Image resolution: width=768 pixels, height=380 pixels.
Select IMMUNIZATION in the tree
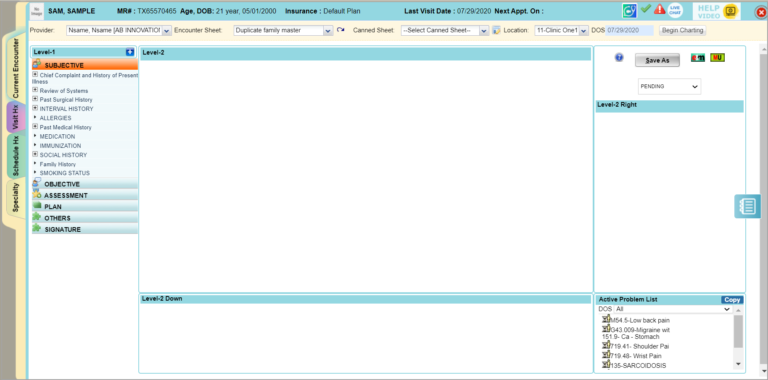(x=60, y=146)
